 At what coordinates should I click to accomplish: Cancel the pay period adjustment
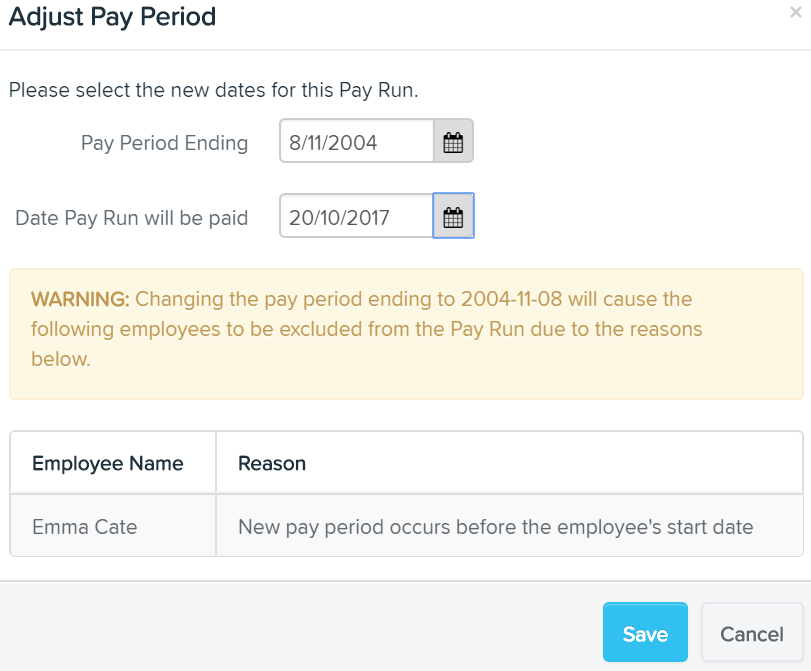[x=752, y=632]
